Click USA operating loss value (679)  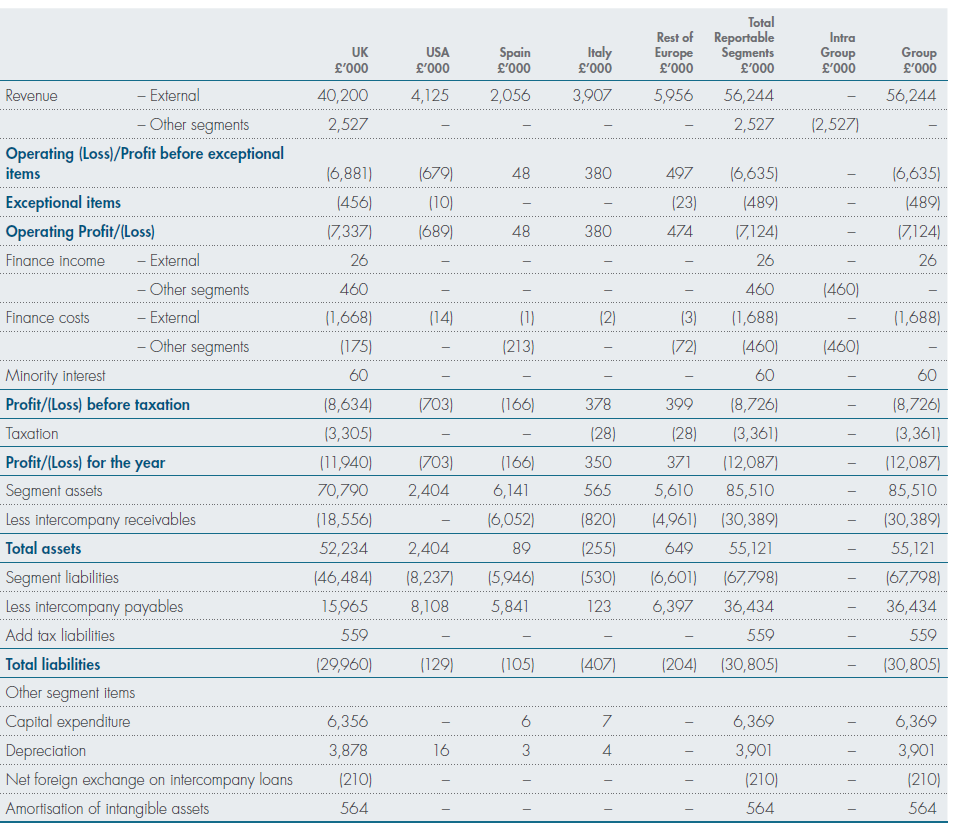coord(436,174)
